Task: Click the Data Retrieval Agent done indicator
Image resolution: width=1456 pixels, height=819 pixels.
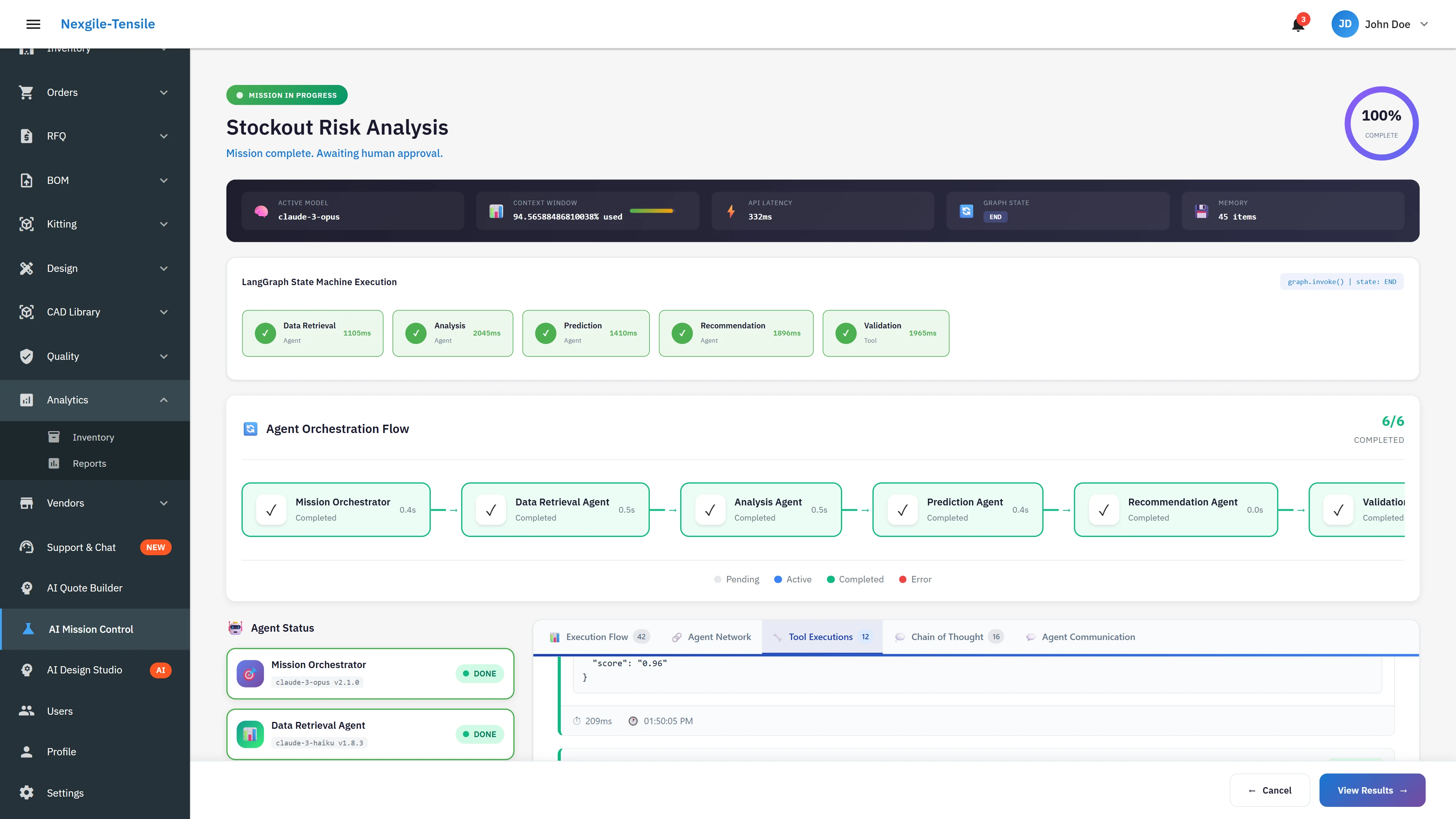Action: coord(480,734)
